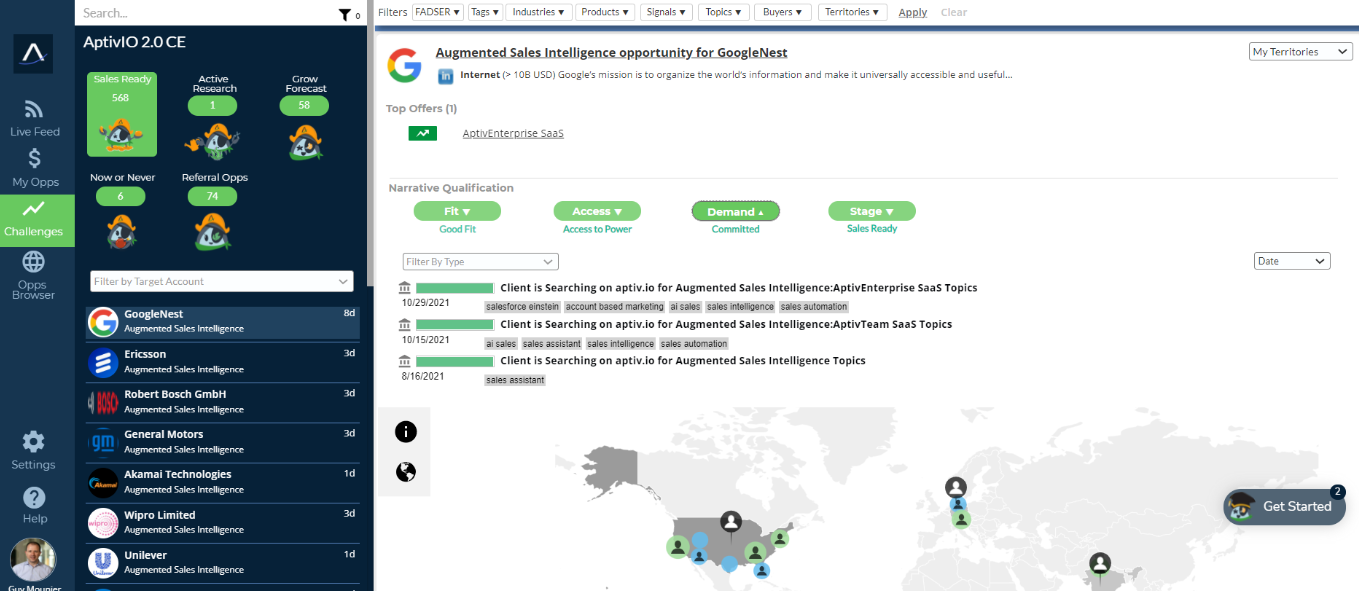This screenshot has width=1359, height=591.
Task: Click the info circle icon above map
Action: click(x=406, y=432)
